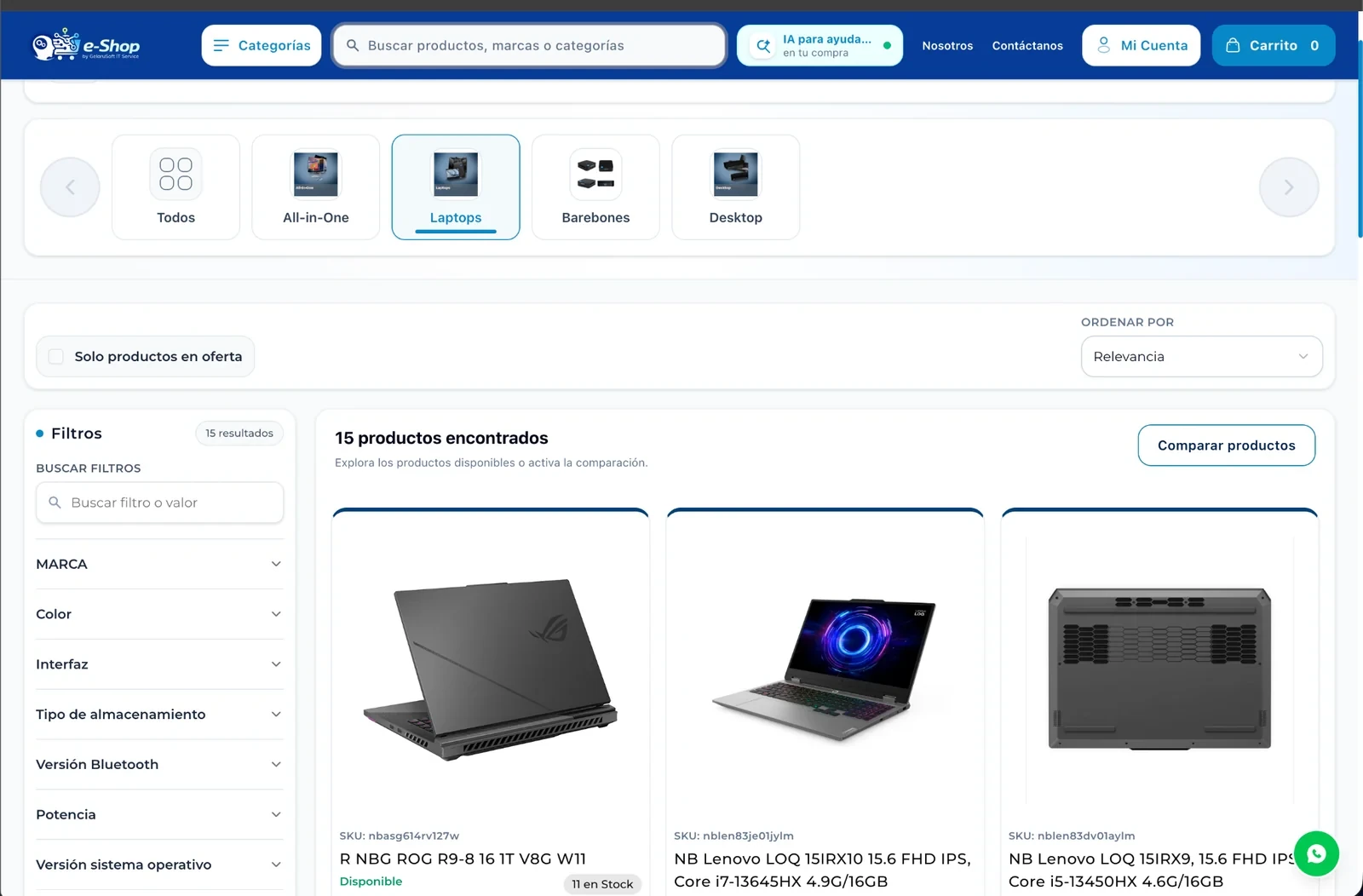Click the AI assistant sparkle icon
Image resolution: width=1363 pixels, height=896 pixels.
pyautogui.click(x=763, y=45)
